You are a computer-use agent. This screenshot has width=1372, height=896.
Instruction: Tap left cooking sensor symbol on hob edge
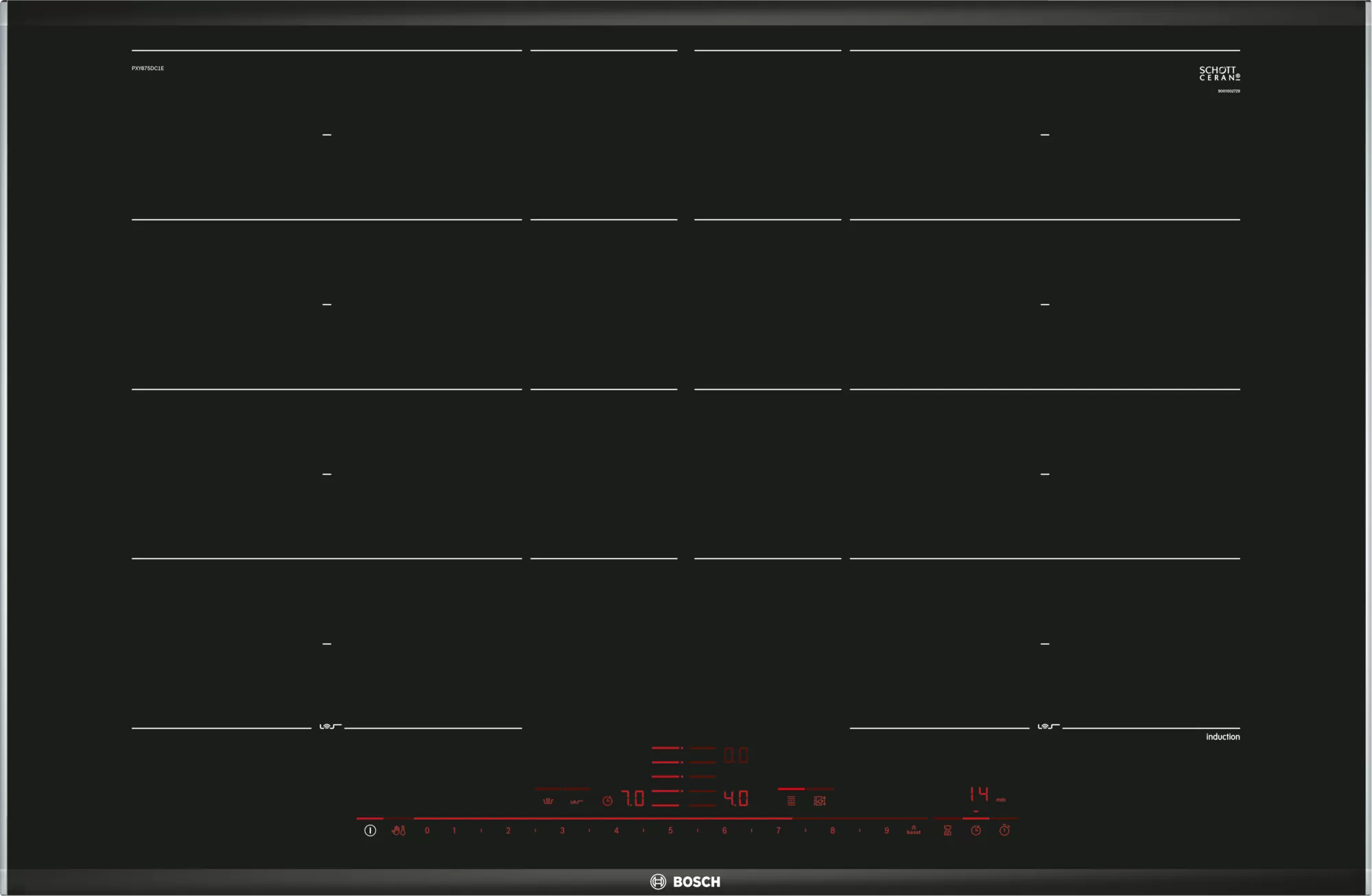(x=329, y=727)
